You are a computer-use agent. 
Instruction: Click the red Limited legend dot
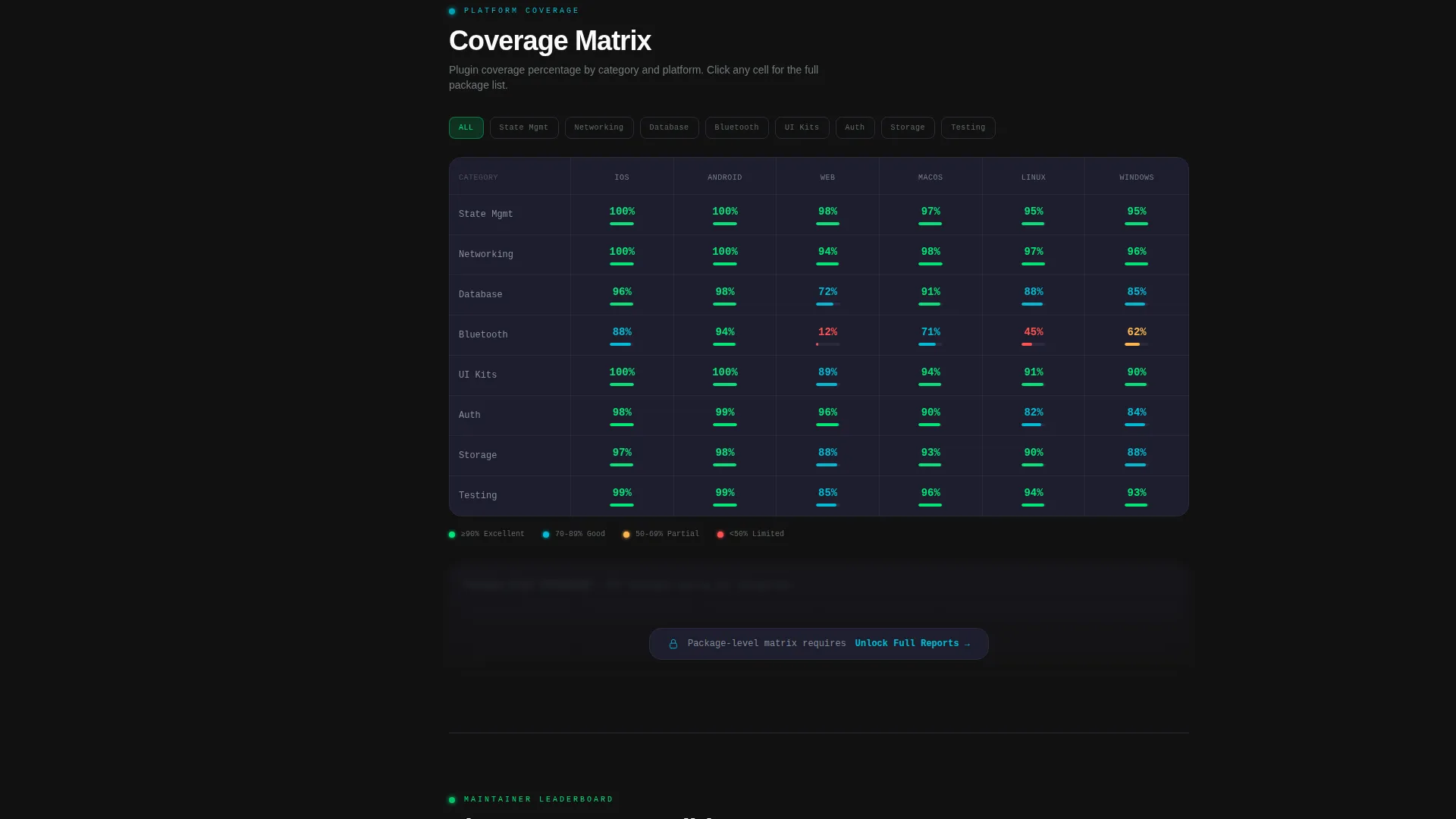pos(720,535)
